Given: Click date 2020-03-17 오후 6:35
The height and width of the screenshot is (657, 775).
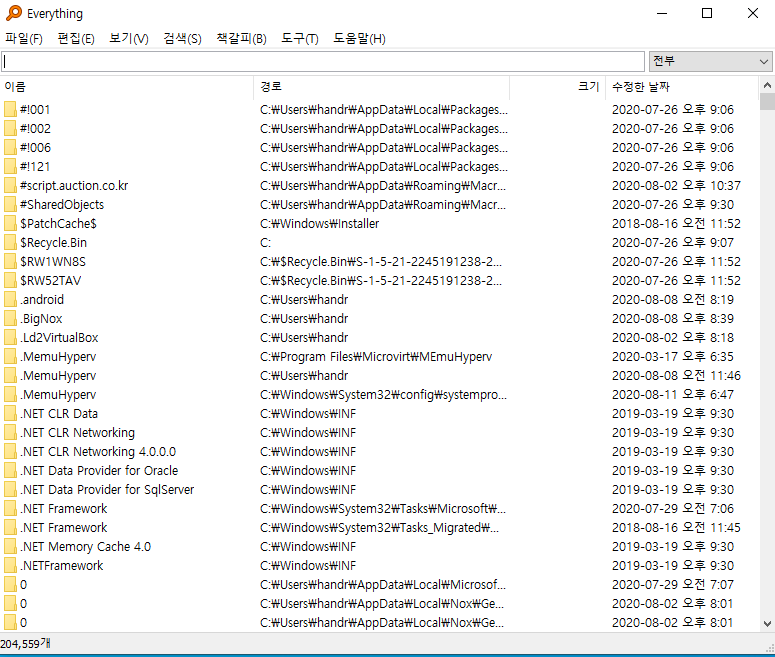Looking at the screenshot, I should coord(673,357).
